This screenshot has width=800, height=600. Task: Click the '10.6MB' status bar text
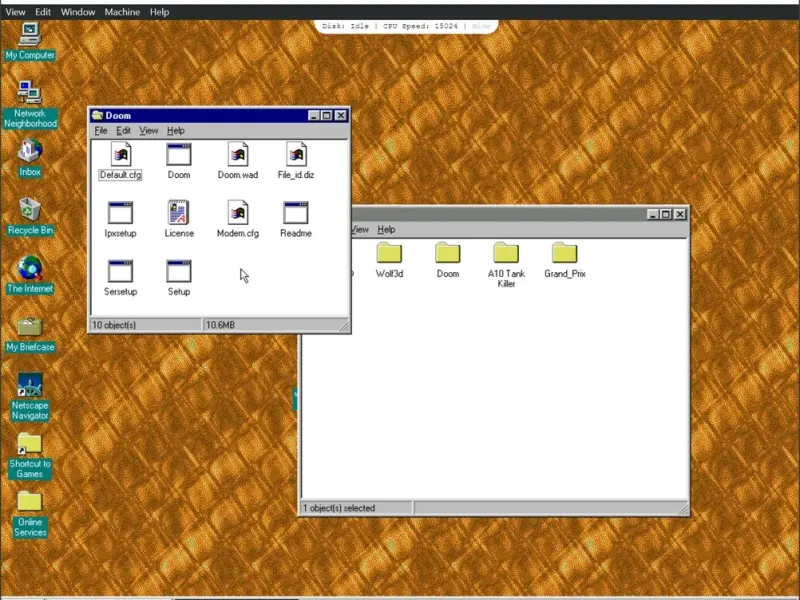click(220, 325)
